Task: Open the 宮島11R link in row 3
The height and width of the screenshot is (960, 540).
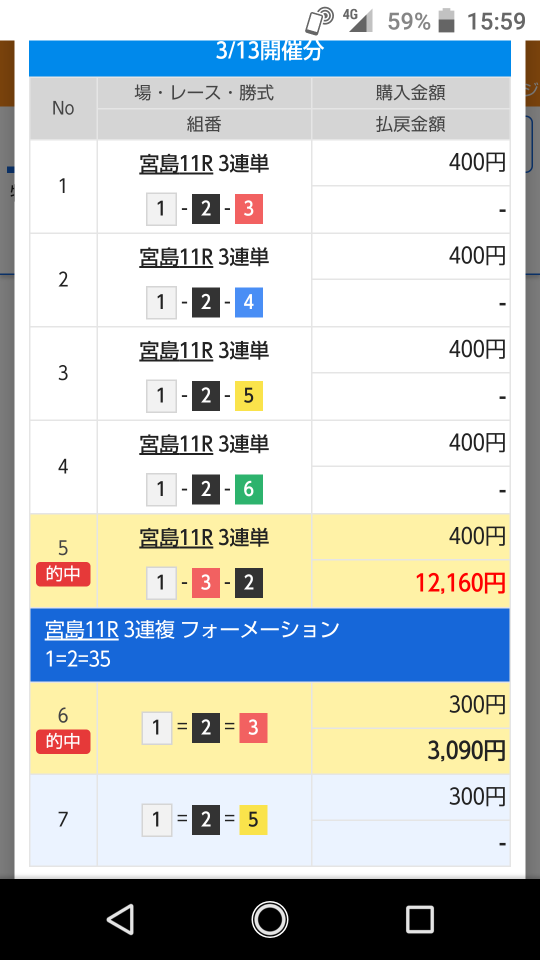Action: [176, 351]
